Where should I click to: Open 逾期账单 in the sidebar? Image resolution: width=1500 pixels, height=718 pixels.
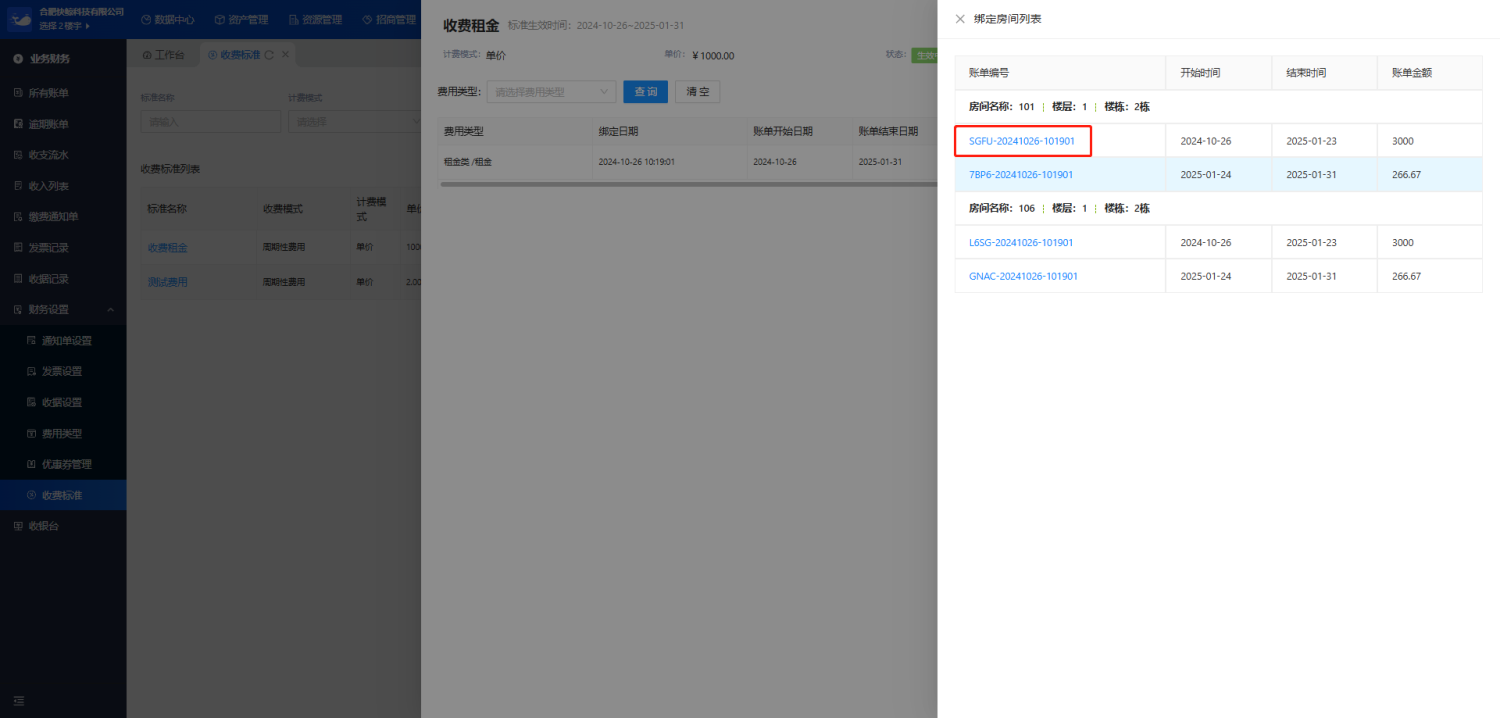click(x=63, y=124)
